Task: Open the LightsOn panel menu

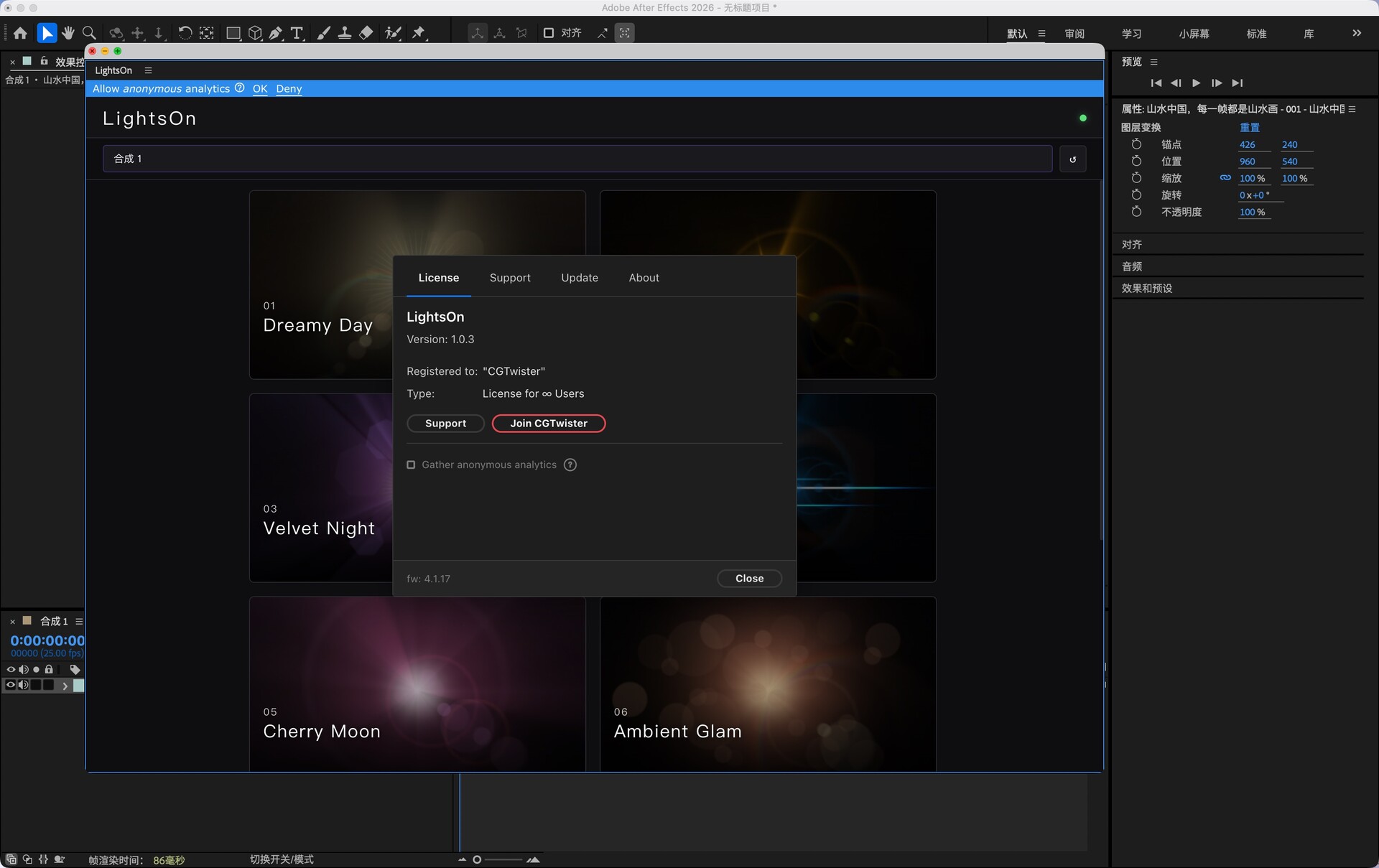Action: (148, 70)
